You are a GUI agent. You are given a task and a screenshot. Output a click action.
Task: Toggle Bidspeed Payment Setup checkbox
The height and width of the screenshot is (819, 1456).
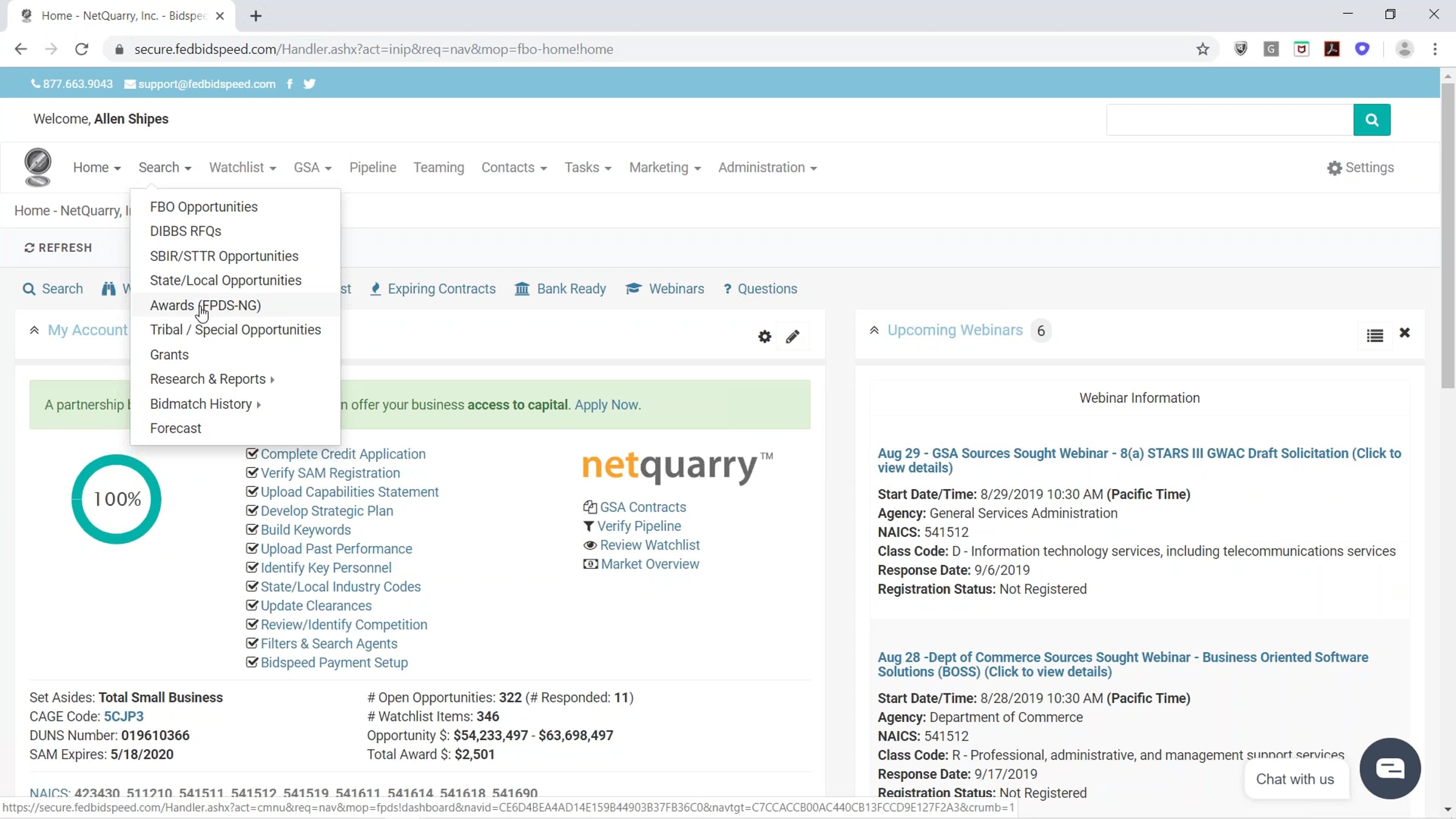[x=252, y=662]
